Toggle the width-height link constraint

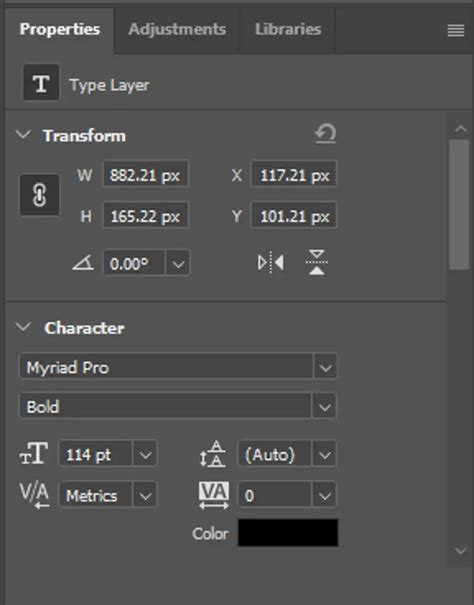[40, 195]
